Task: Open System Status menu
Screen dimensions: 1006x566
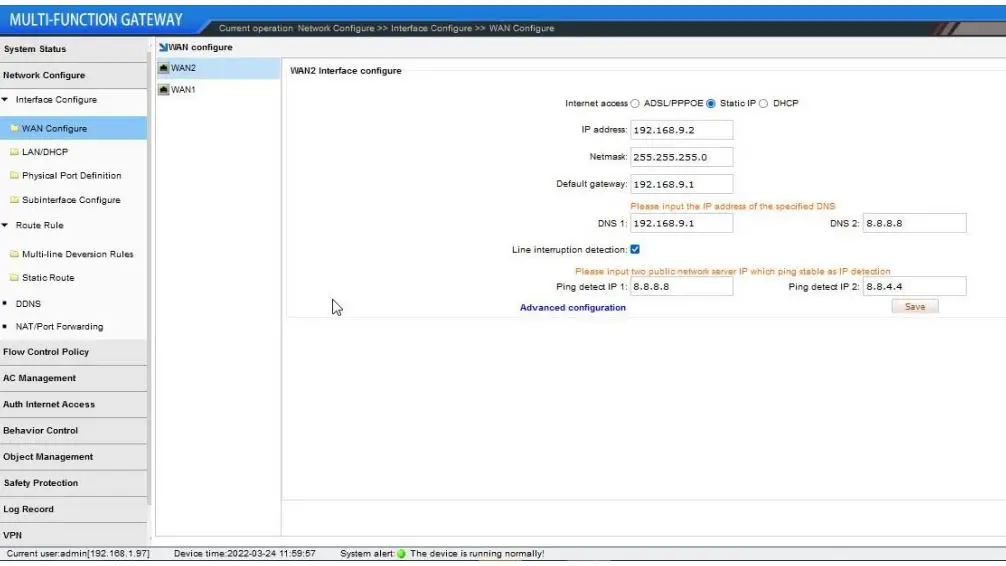Action: (73, 49)
